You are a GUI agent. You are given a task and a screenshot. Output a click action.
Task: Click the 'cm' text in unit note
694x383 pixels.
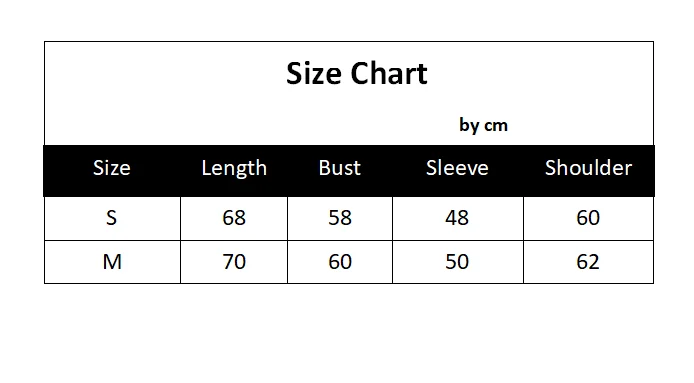(496, 126)
